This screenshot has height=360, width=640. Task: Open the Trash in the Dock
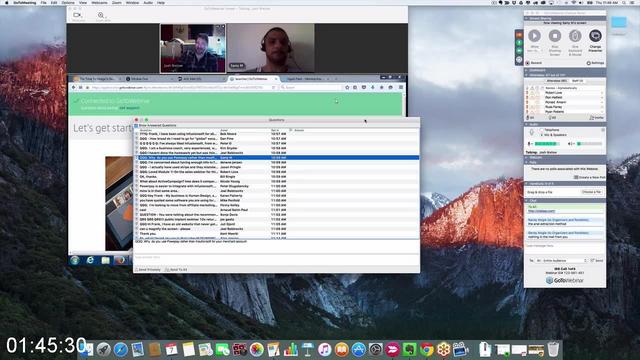point(553,349)
